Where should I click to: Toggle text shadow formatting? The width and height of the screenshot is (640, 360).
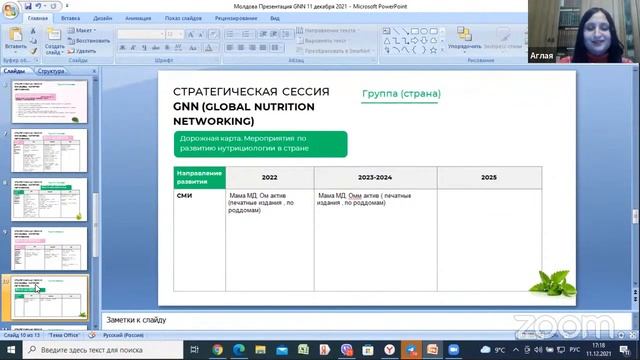167,48
